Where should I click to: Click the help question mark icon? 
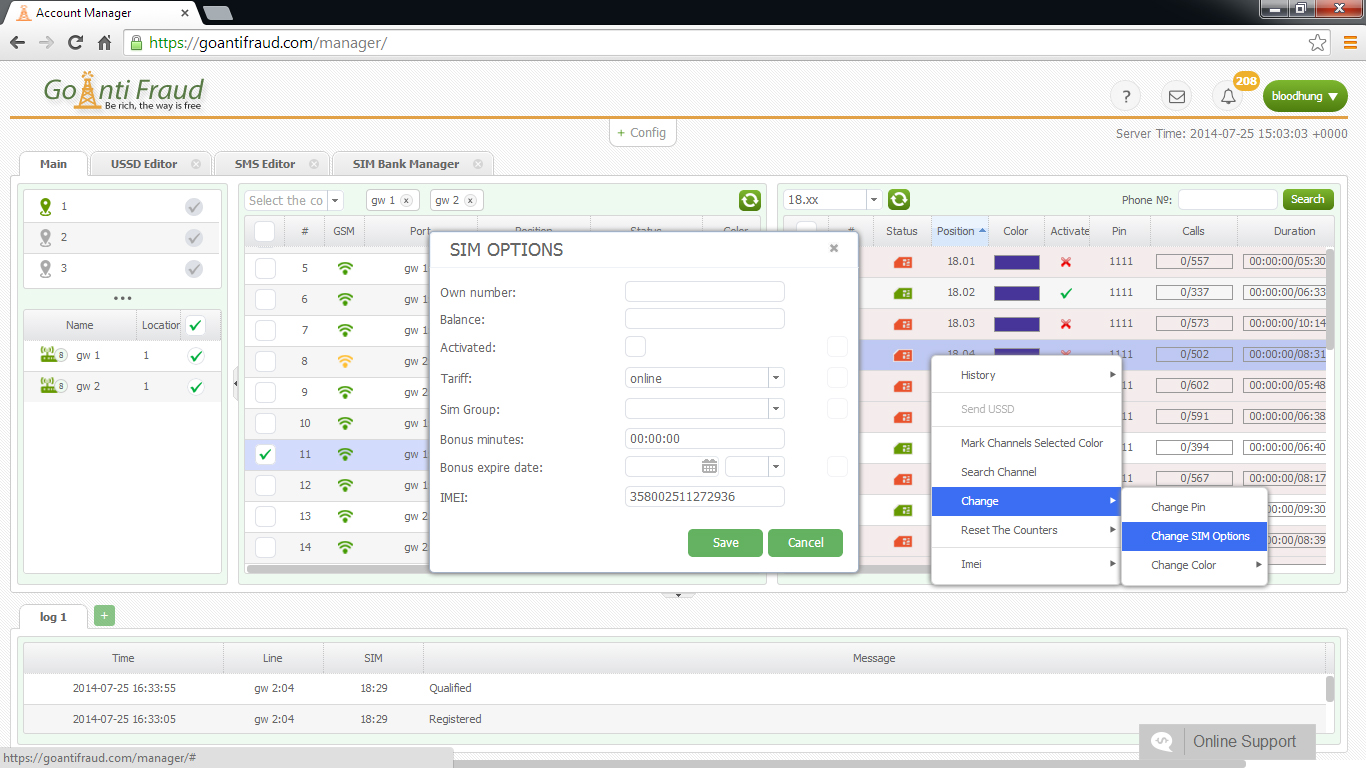1126,96
